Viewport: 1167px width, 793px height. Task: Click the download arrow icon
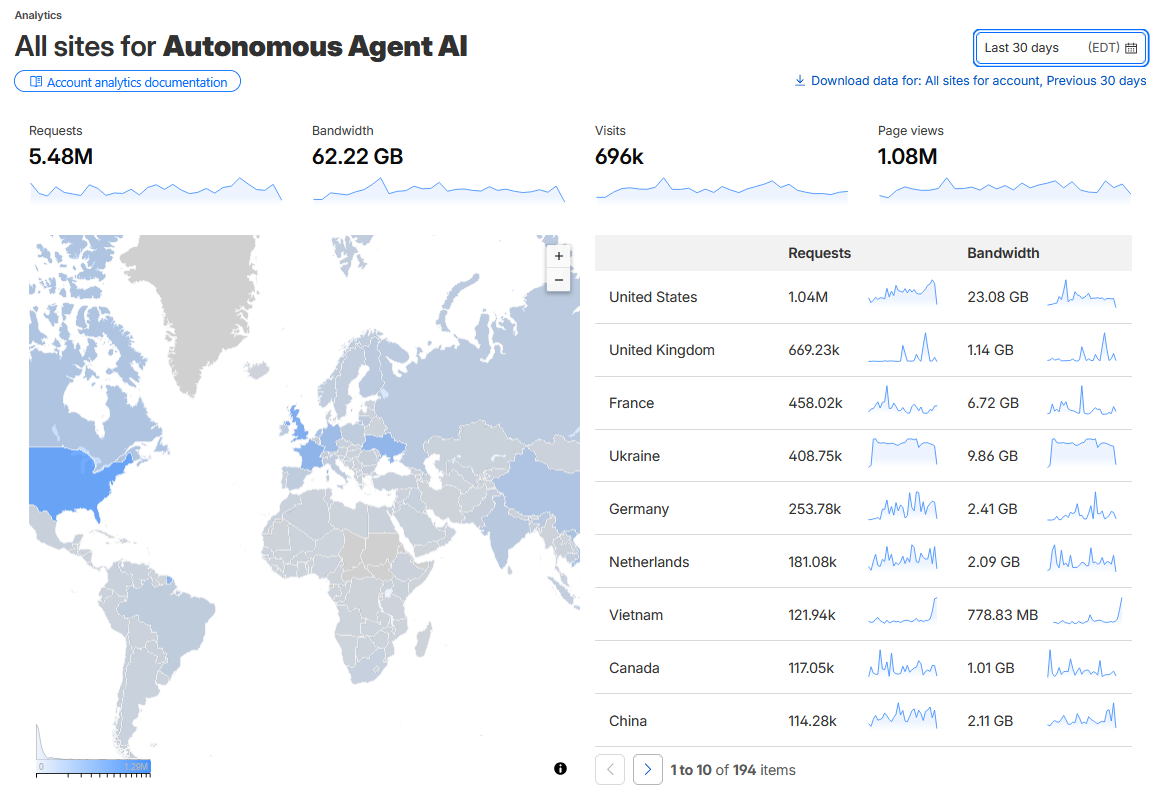pyautogui.click(x=800, y=80)
